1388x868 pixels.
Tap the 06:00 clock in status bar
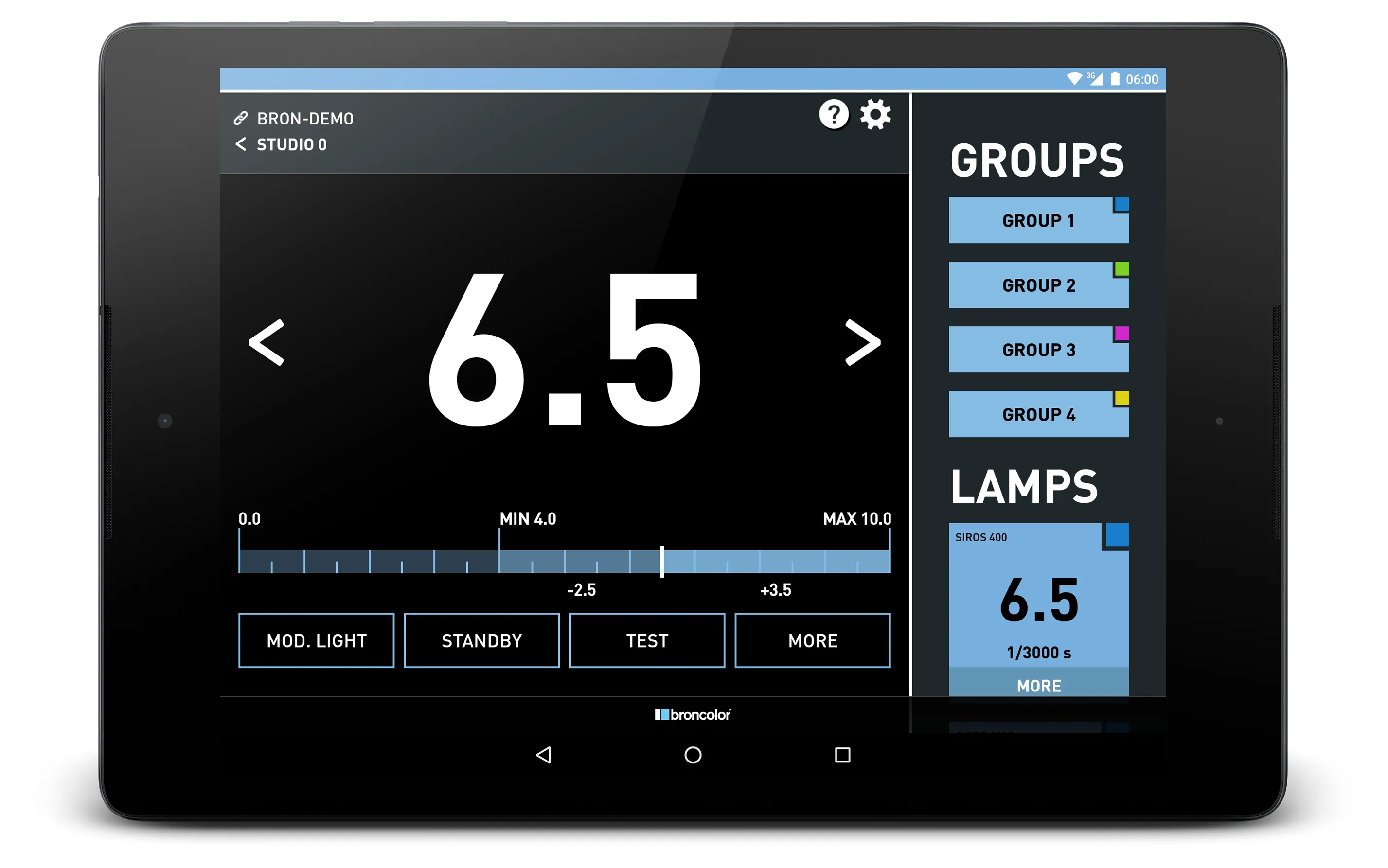tap(1142, 79)
